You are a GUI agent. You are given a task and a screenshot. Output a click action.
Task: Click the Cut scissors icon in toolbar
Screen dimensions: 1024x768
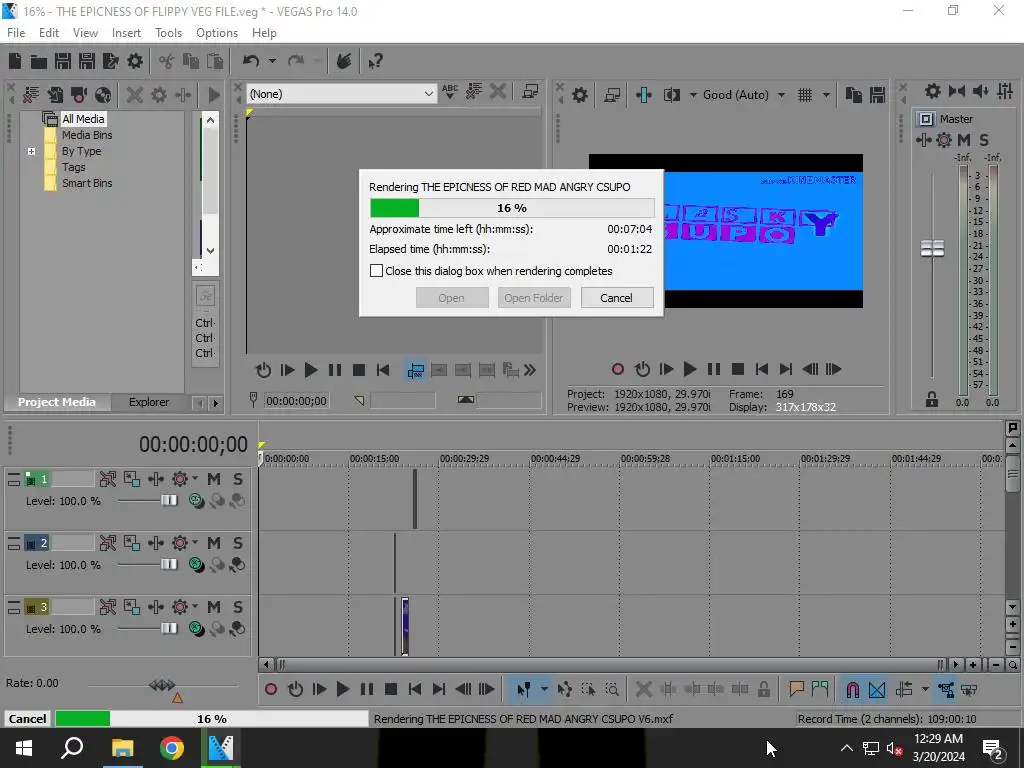click(167, 61)
